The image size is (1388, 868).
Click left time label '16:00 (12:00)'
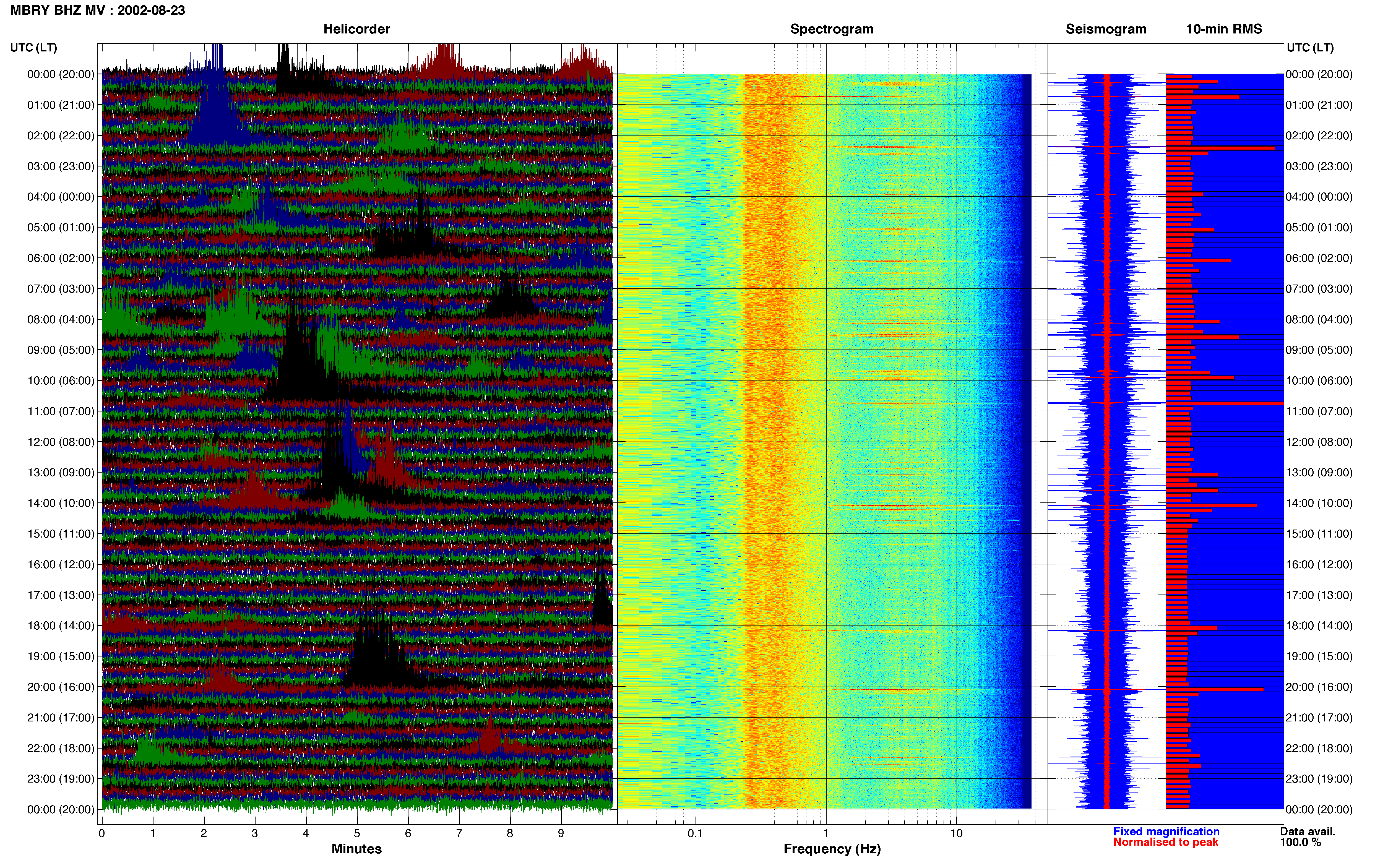61,564
